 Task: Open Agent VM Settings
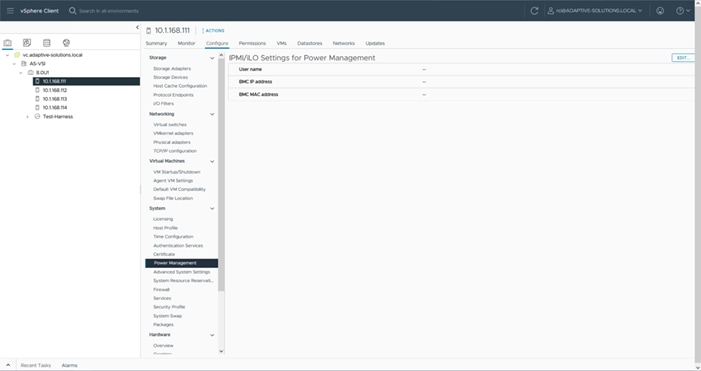tap(173, 181)
